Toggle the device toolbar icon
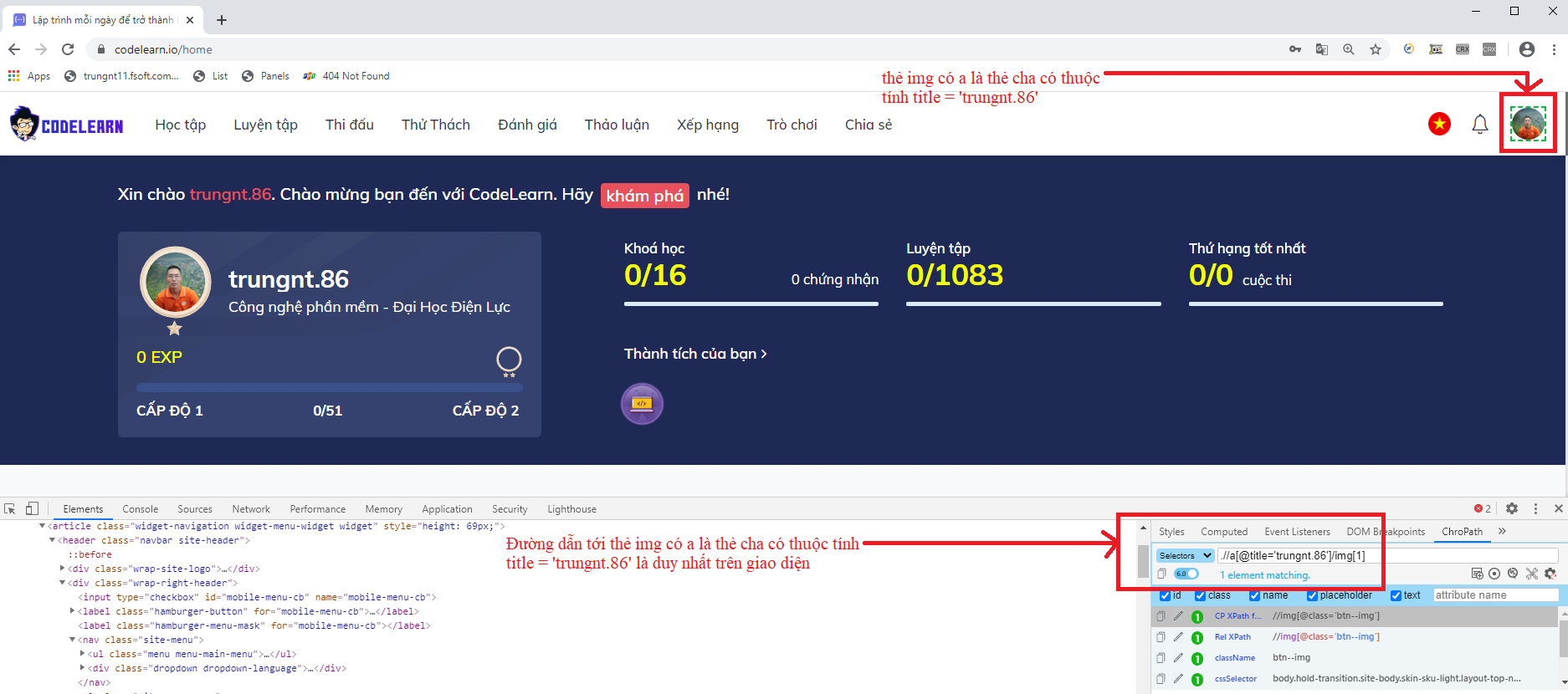Viewport: 1568px width, 694px height. click(32, 508)
